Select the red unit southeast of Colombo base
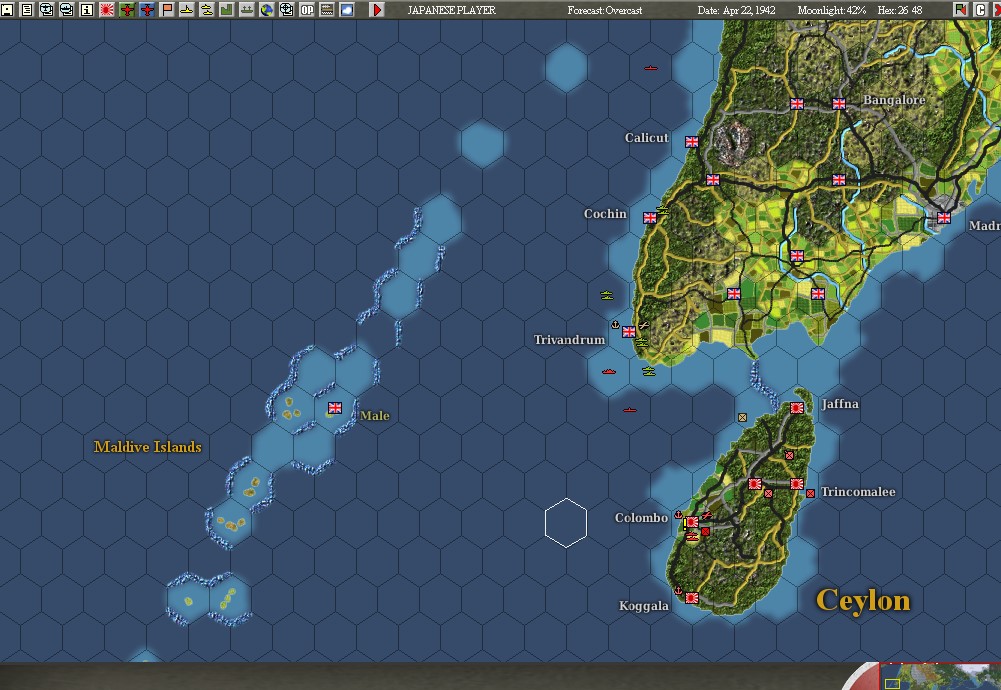This screenshot has height=690, width=1001. 705,531
